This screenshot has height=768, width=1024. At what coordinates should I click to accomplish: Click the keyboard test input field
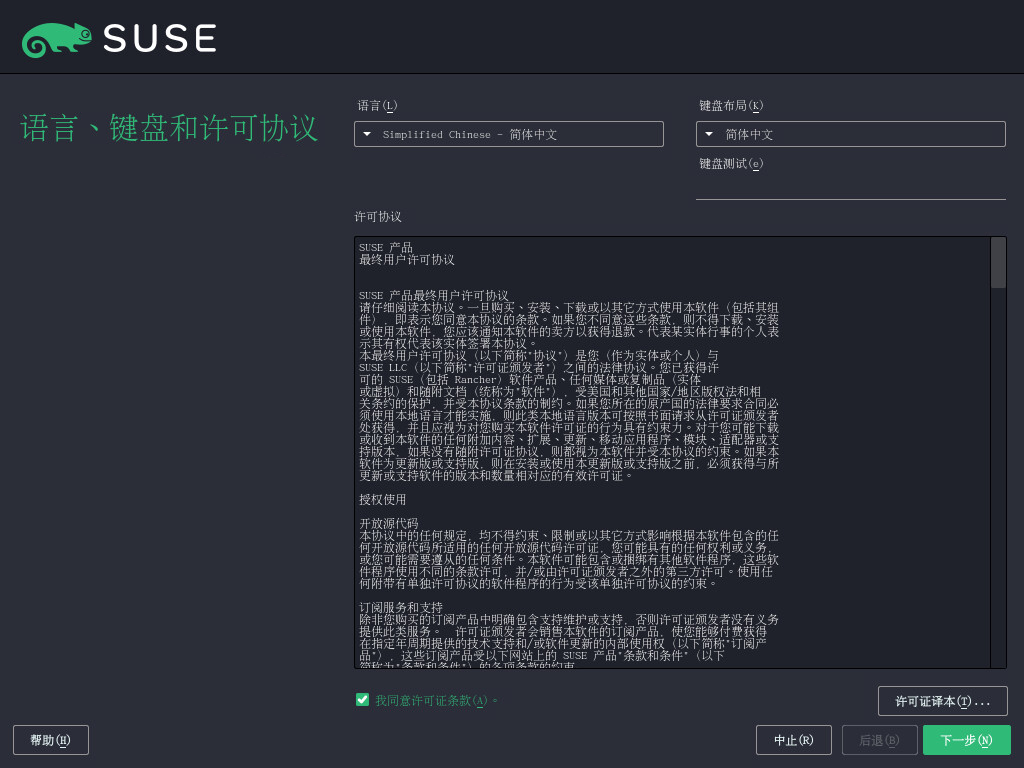pos(850,187)
